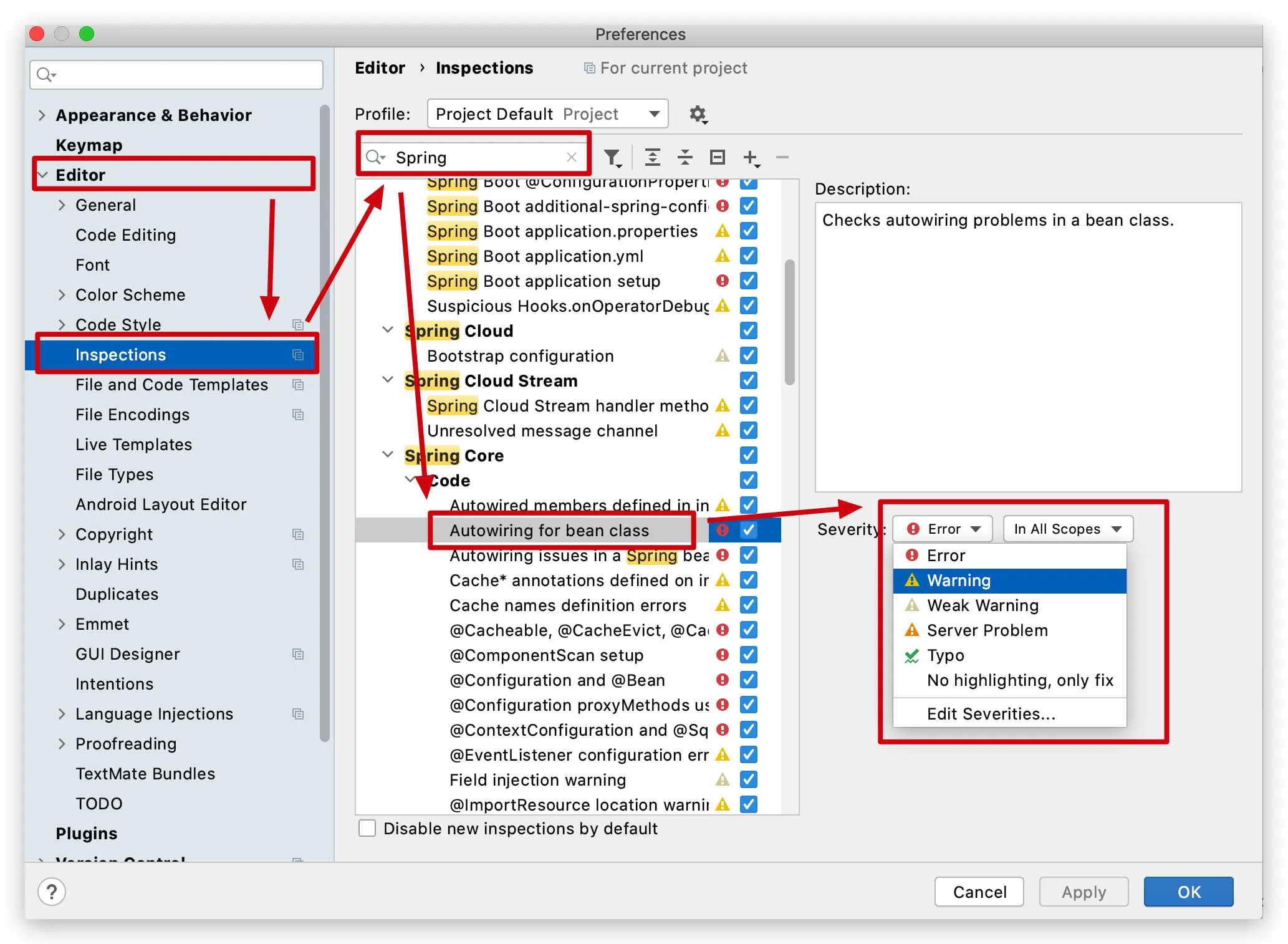1288x944 pixels.
Task: Choose No highlighting, only fix option
Action: [1009, 680]
